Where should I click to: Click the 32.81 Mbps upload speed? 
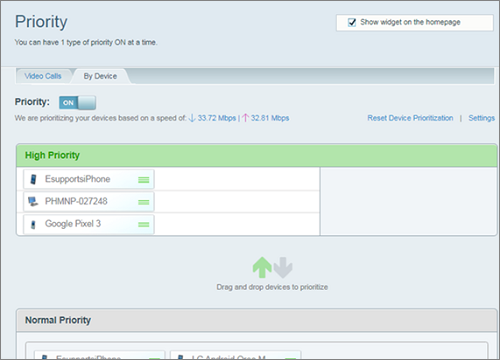[270, 118]
